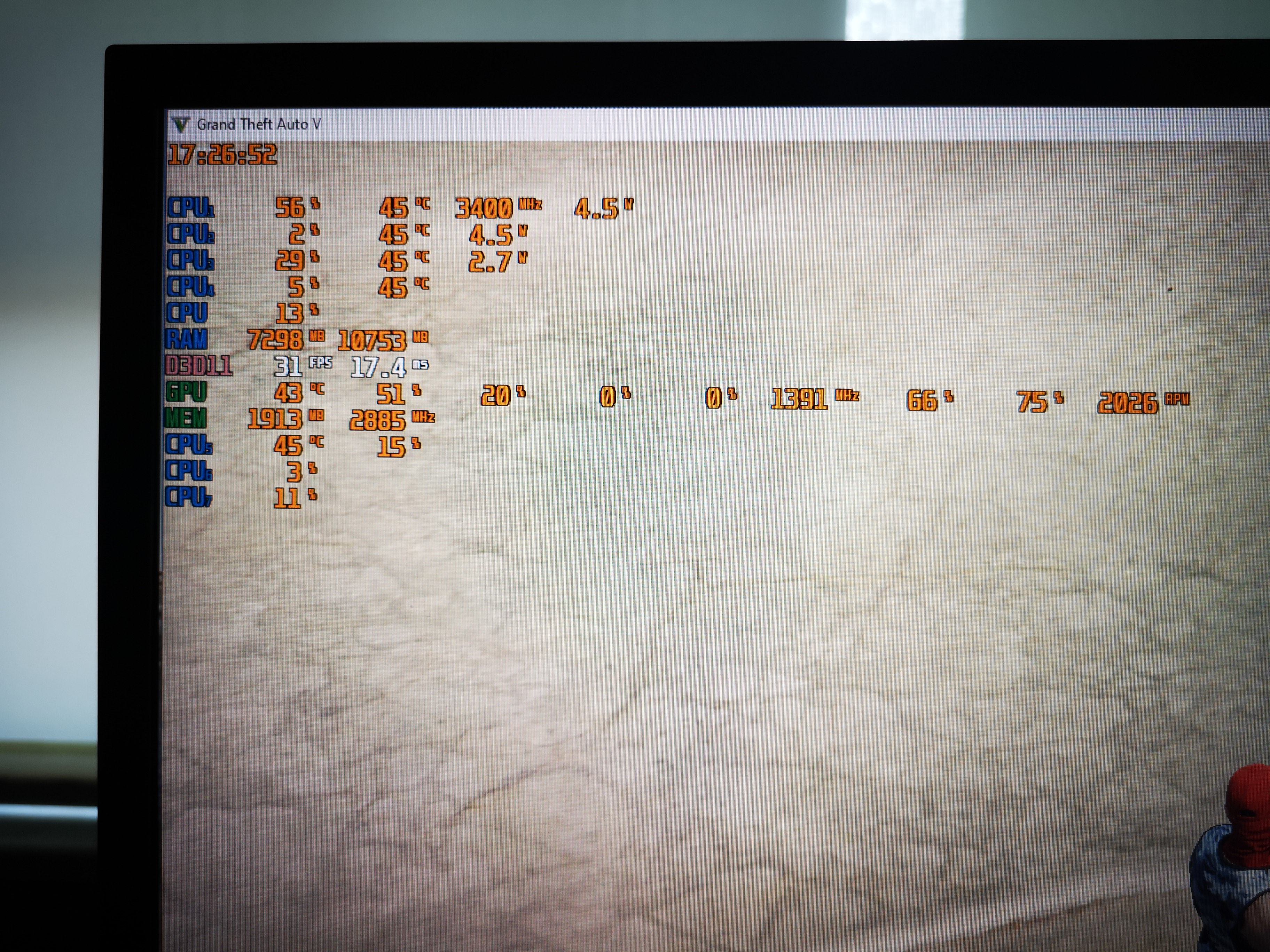The width and height of the screenshot is (1270, 952).
Task: Click the 75 % value in the GPU row
Action: coord(1040,401)
